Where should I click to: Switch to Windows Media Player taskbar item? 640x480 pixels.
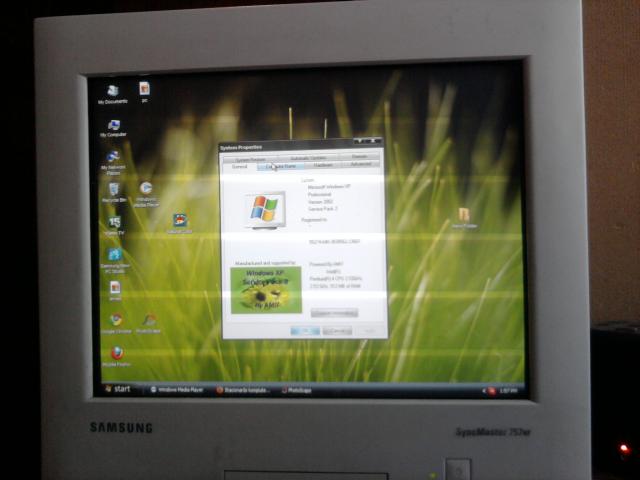(178, 389)
